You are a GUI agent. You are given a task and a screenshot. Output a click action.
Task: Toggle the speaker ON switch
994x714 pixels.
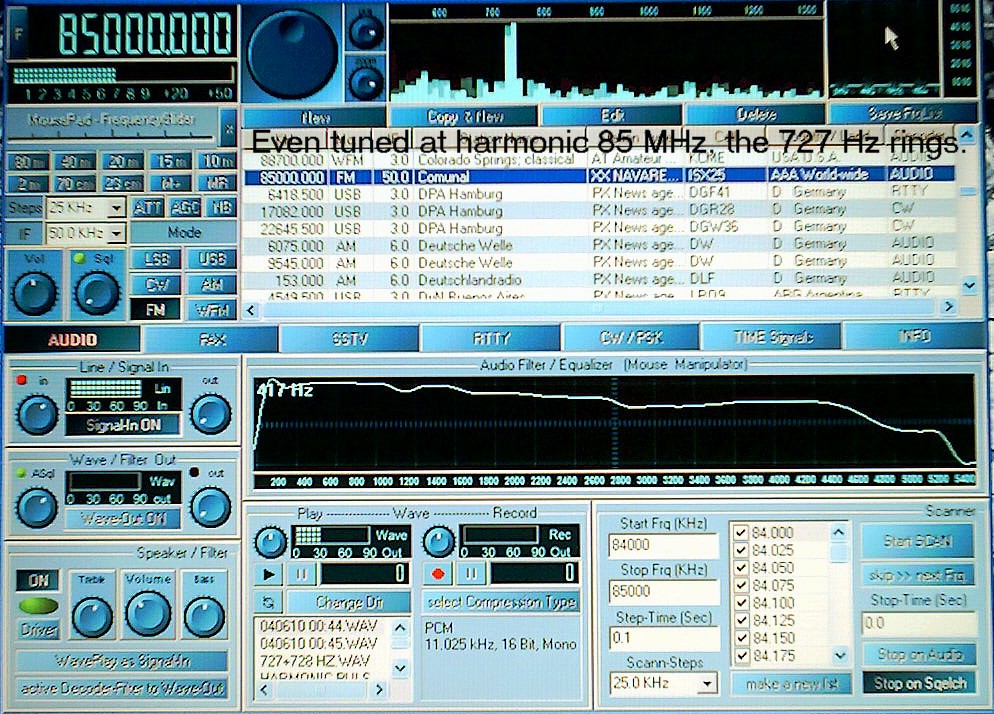pos(38,581)
